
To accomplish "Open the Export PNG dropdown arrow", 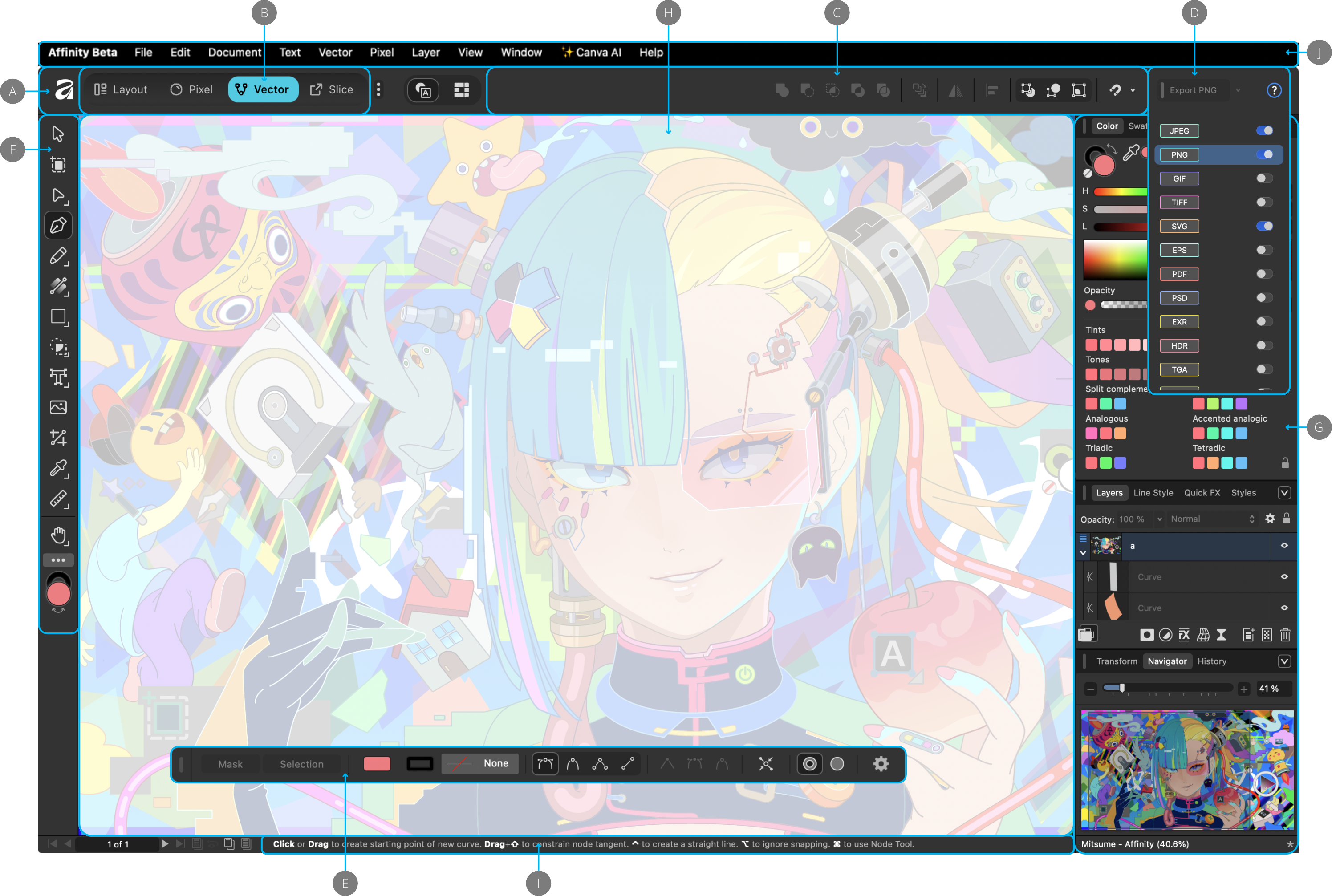I will click(x=1238, y=90).
